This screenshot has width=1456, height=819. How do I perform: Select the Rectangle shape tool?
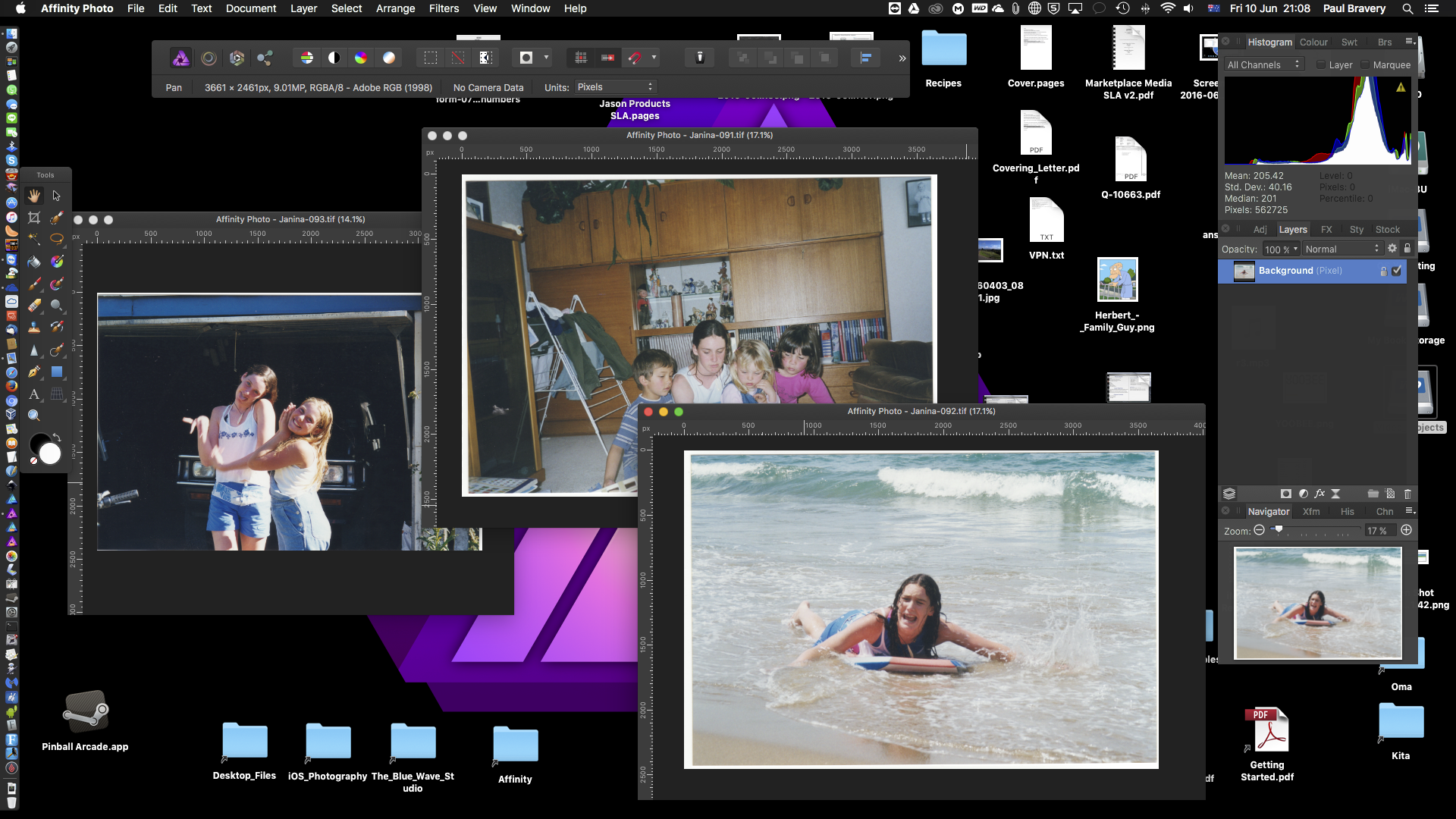(x=56, y=372)
